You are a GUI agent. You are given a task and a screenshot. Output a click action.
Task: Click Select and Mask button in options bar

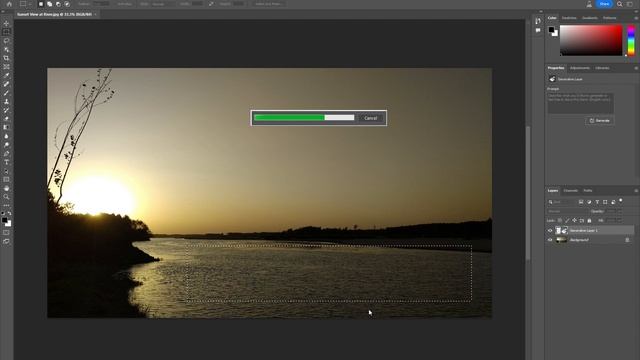point(268,4)
